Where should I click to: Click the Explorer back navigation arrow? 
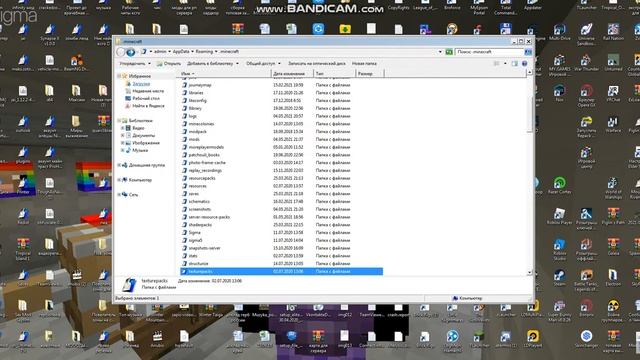point(121,52)
